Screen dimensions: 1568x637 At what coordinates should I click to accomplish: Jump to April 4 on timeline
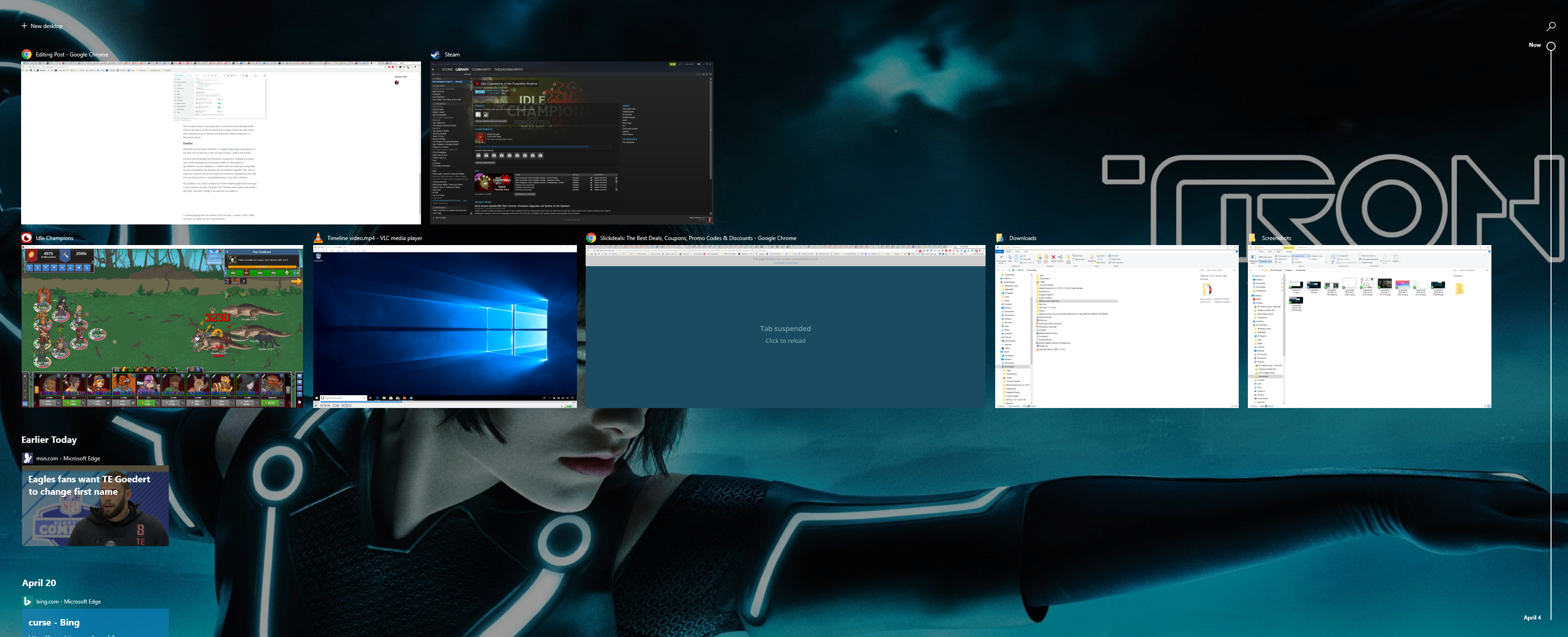click(1532, 618)
